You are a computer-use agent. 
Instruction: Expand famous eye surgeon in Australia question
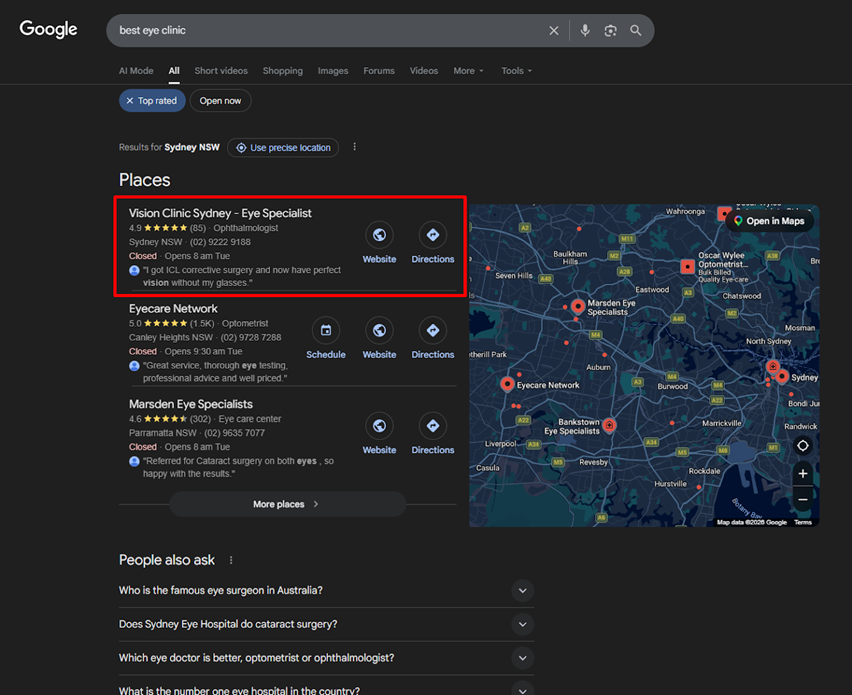point(522,591)
